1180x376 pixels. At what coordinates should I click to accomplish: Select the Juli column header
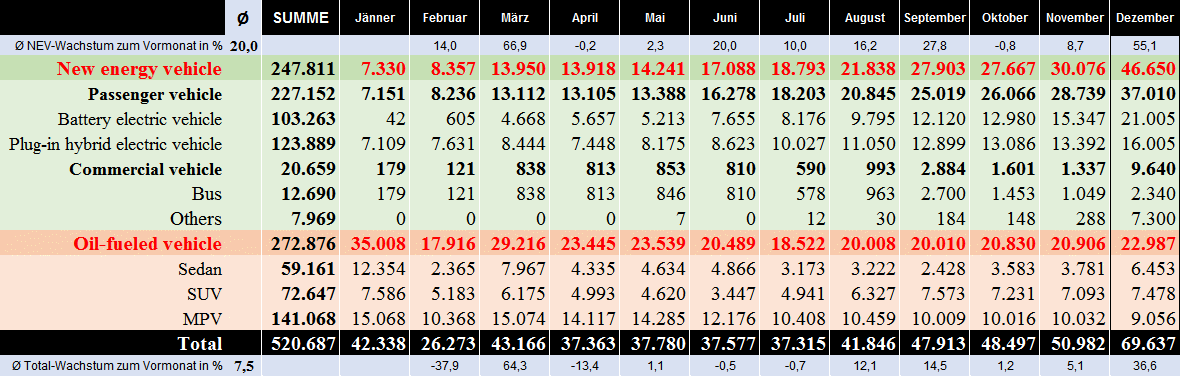click(794, 17)
